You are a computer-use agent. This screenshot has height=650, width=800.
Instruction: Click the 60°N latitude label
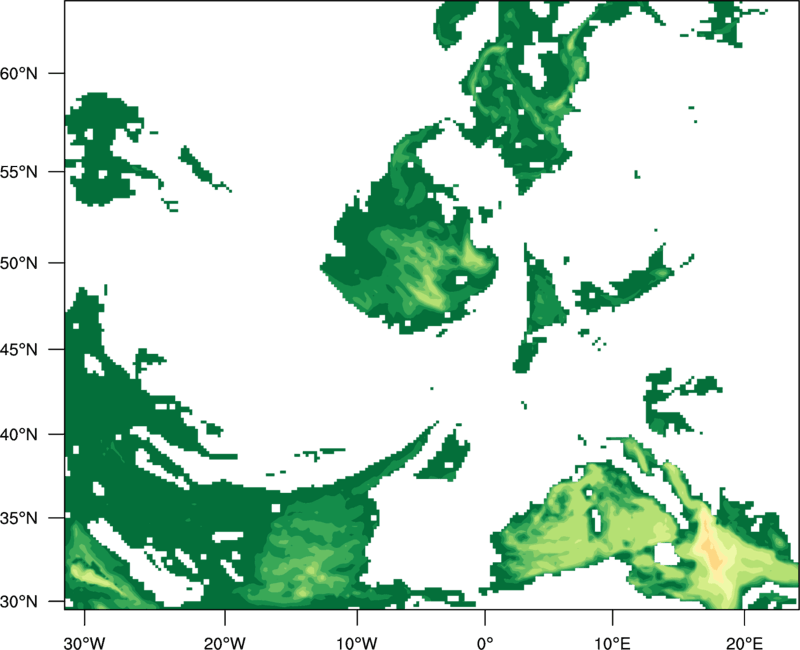tap(19, 73)
